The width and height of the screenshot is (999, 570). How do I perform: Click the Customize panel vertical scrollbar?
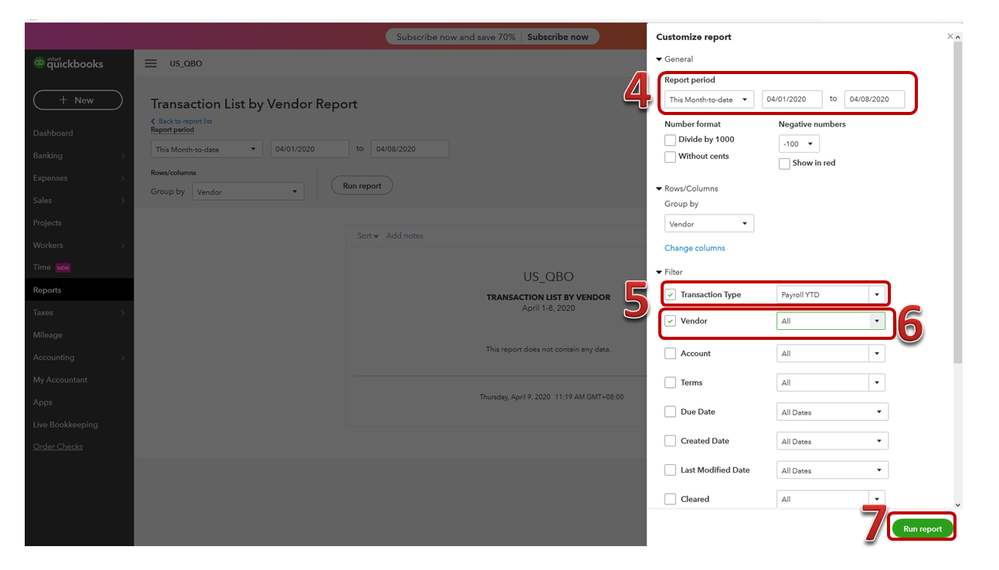click(x=958, y=203)
